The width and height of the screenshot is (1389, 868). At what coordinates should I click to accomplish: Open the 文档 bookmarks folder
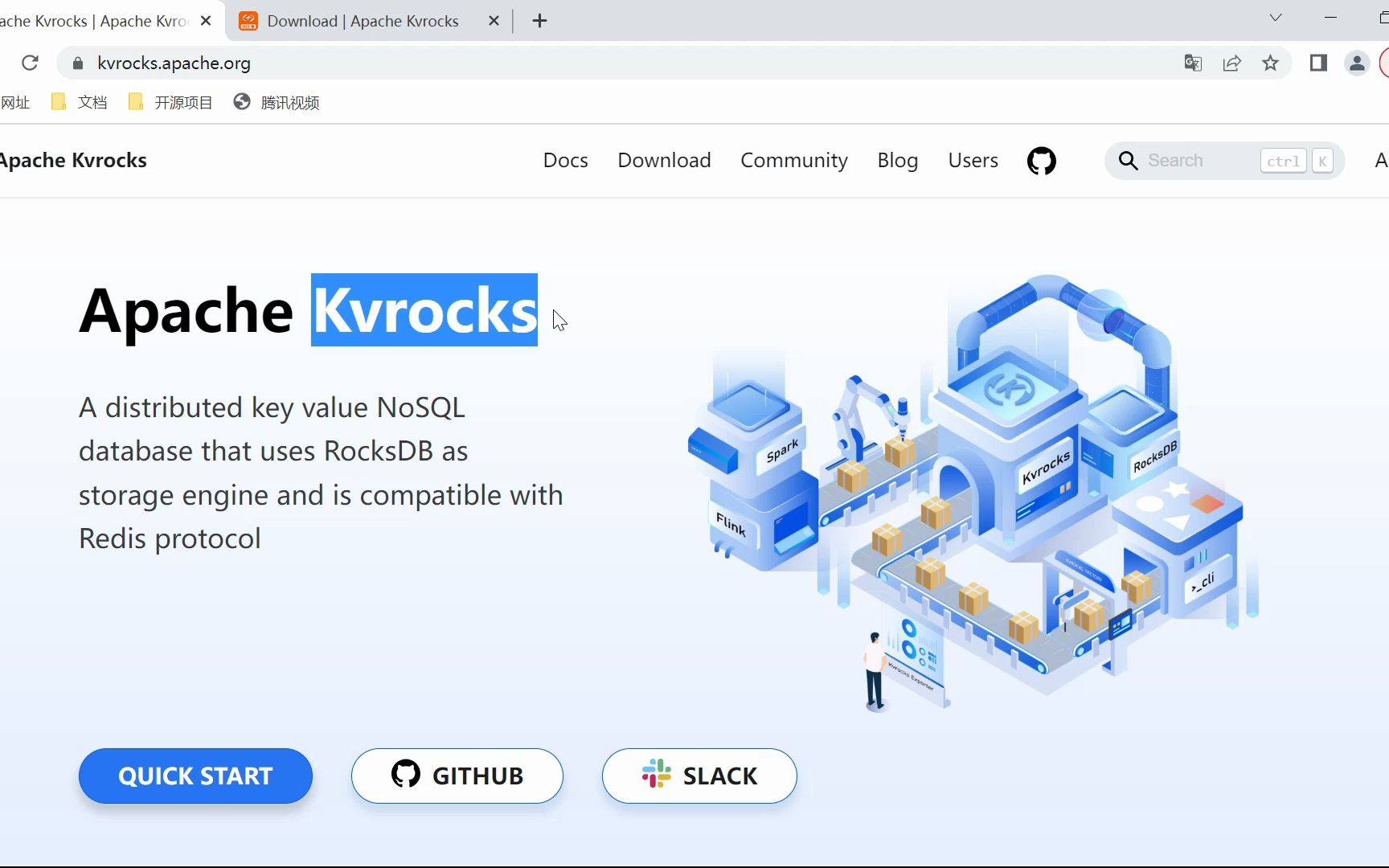tap(79, 102)
